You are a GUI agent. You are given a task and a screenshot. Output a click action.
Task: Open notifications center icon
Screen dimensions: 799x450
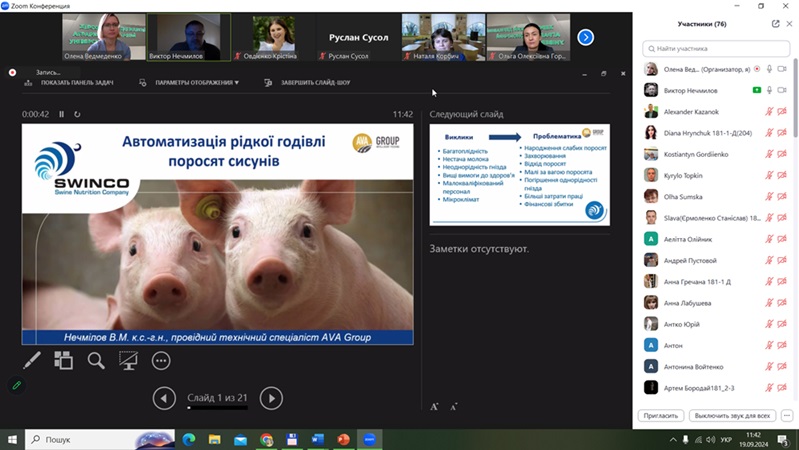point(783,439)
